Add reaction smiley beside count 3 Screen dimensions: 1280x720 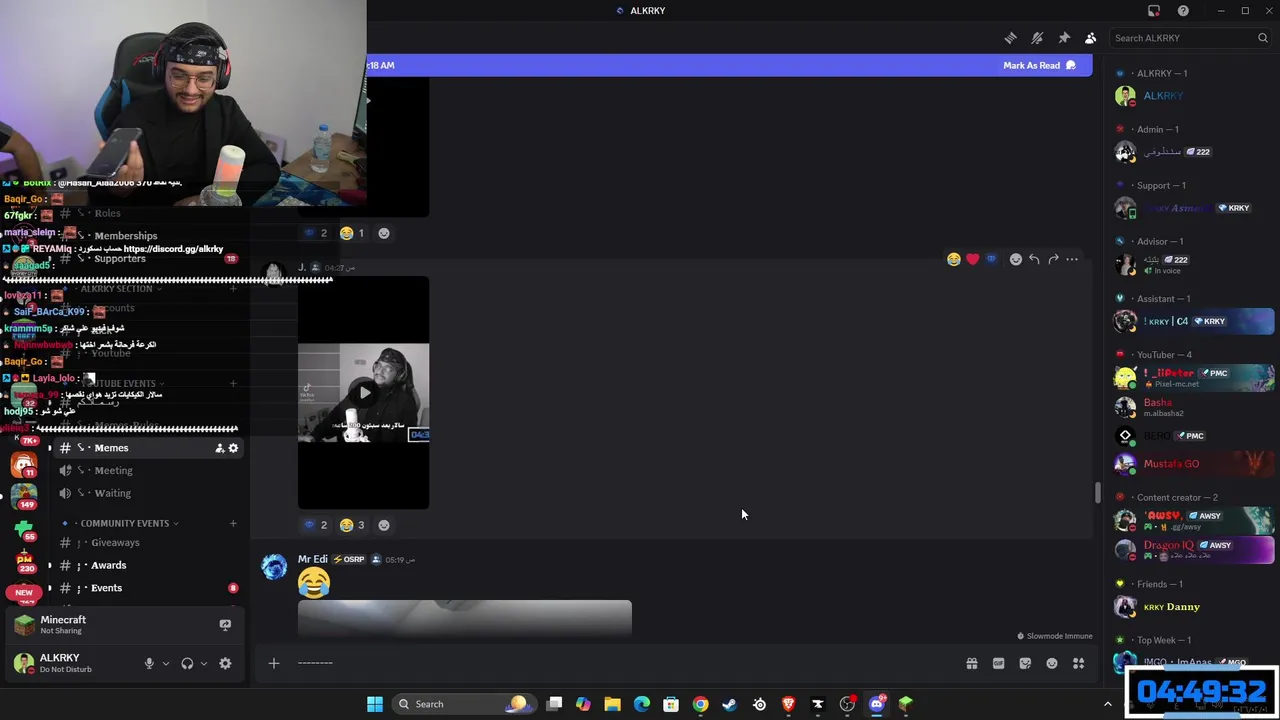tap(384, 525)
